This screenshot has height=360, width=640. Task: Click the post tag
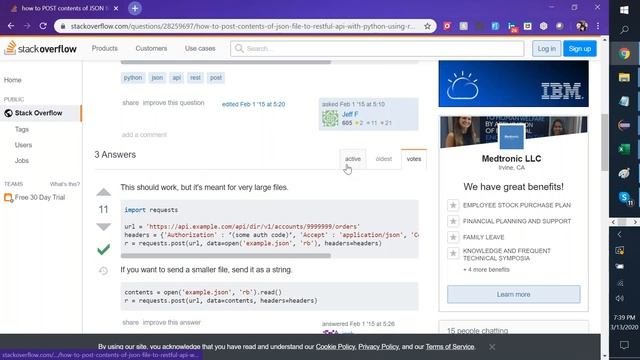coord(216,78)
